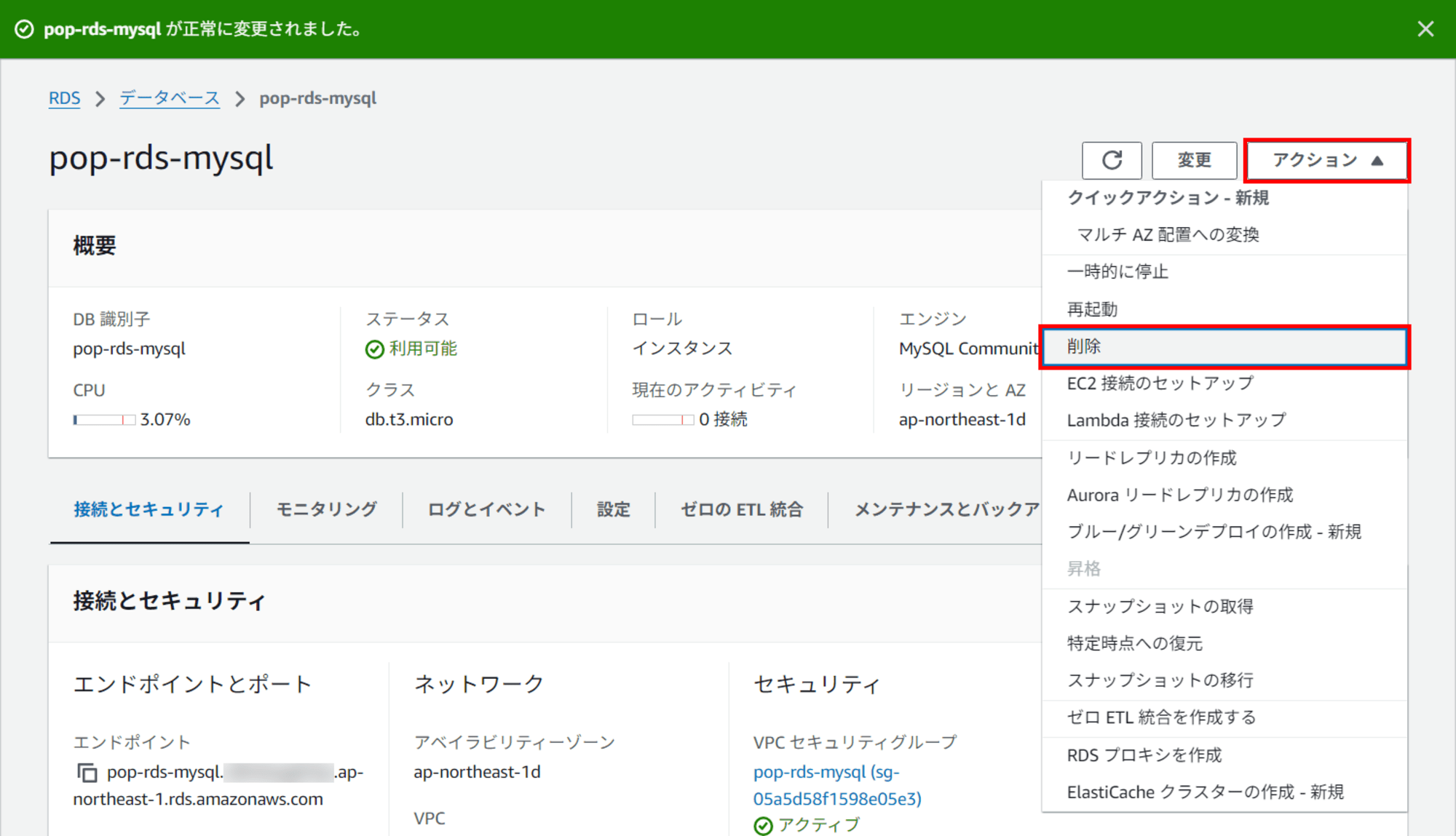Click the 0 接続 activity bar
Screen dimensions: 1456x836
[x=662, y=420]
